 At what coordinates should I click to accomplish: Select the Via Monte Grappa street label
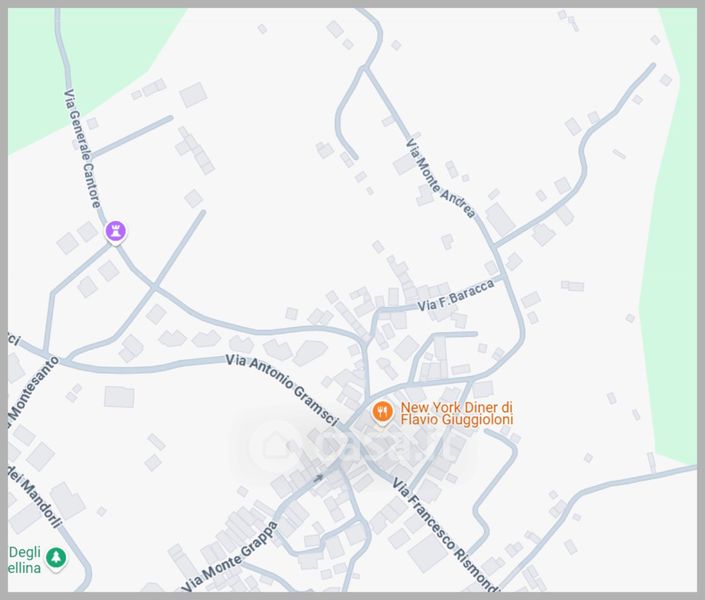tap(230, 557)
